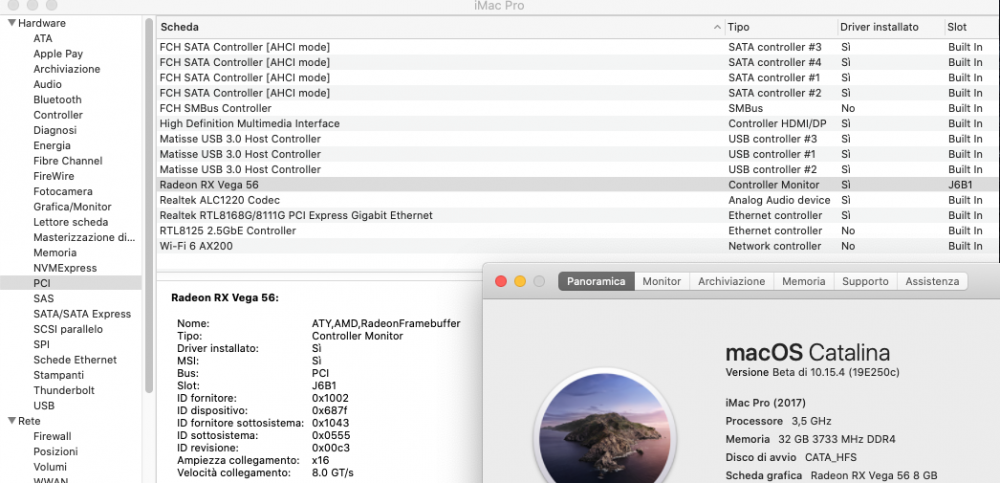The height and width of the screenshot is (483, 1000).
Task: Select SPI in the sidebar
Action: 41,345
